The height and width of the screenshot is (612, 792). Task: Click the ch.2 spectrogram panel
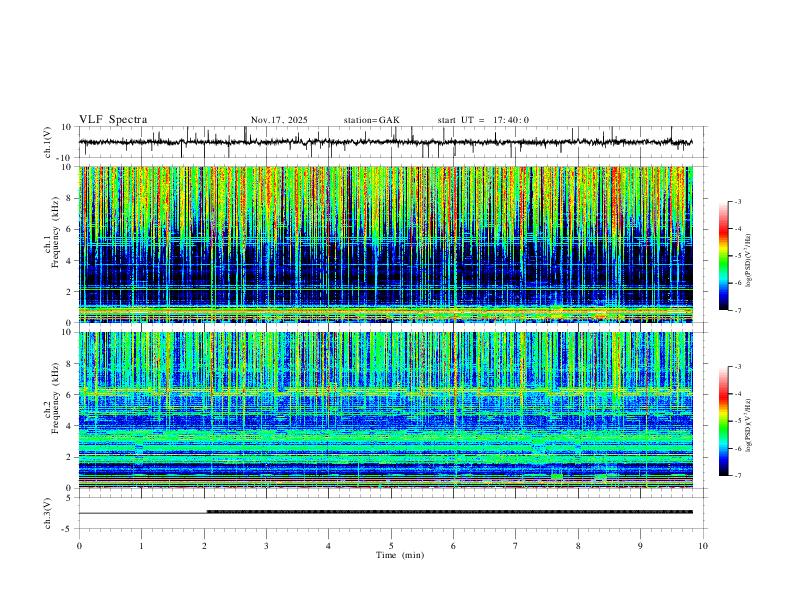[385, 410]
